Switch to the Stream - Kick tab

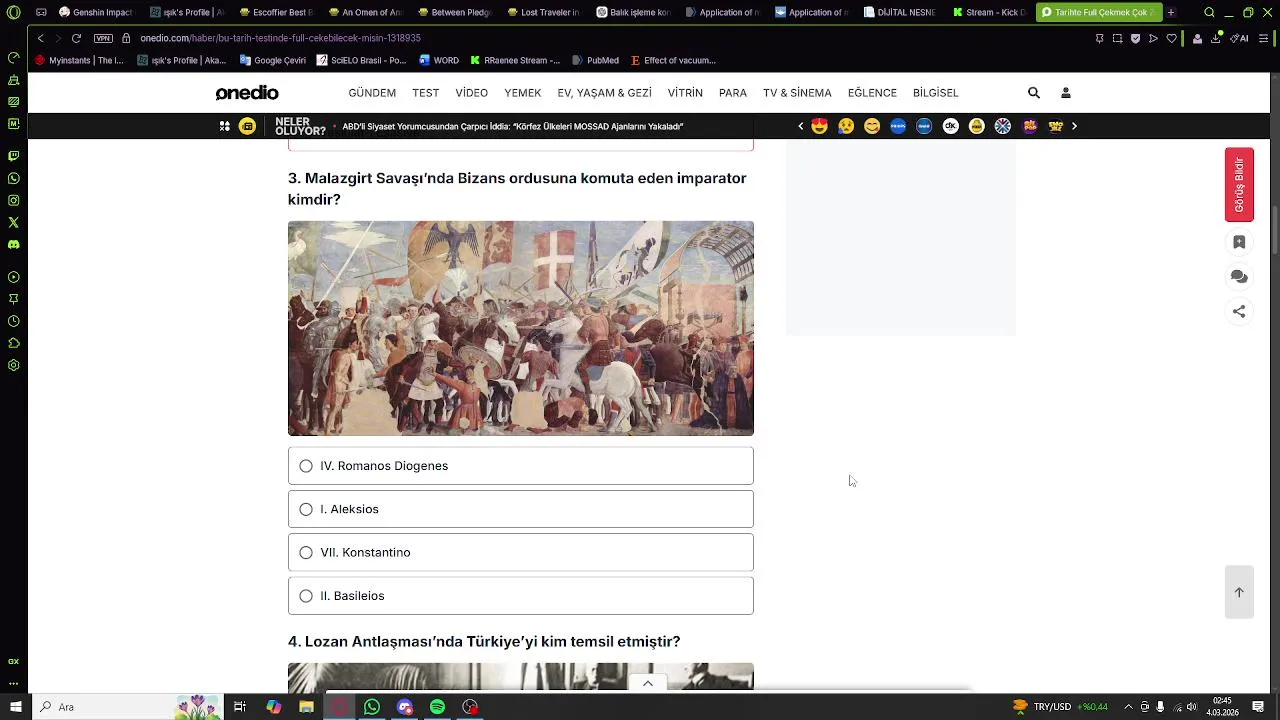click(989, 12)
